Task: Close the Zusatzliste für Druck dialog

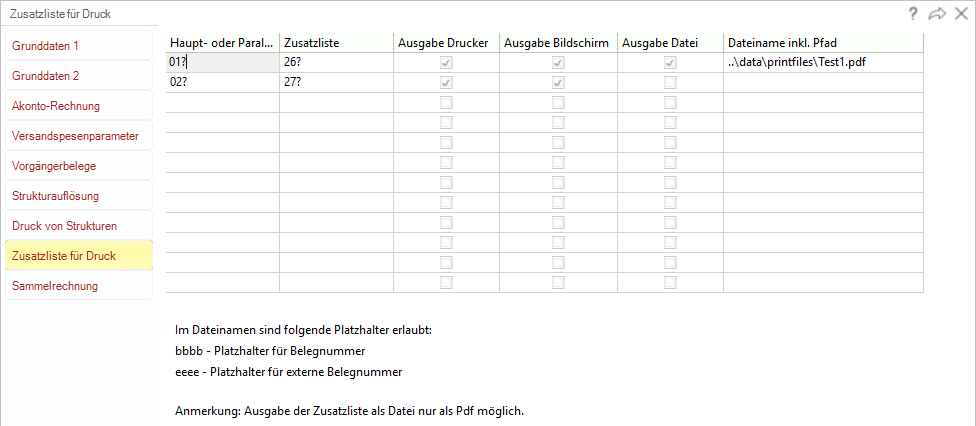Action: coord(961,14)
